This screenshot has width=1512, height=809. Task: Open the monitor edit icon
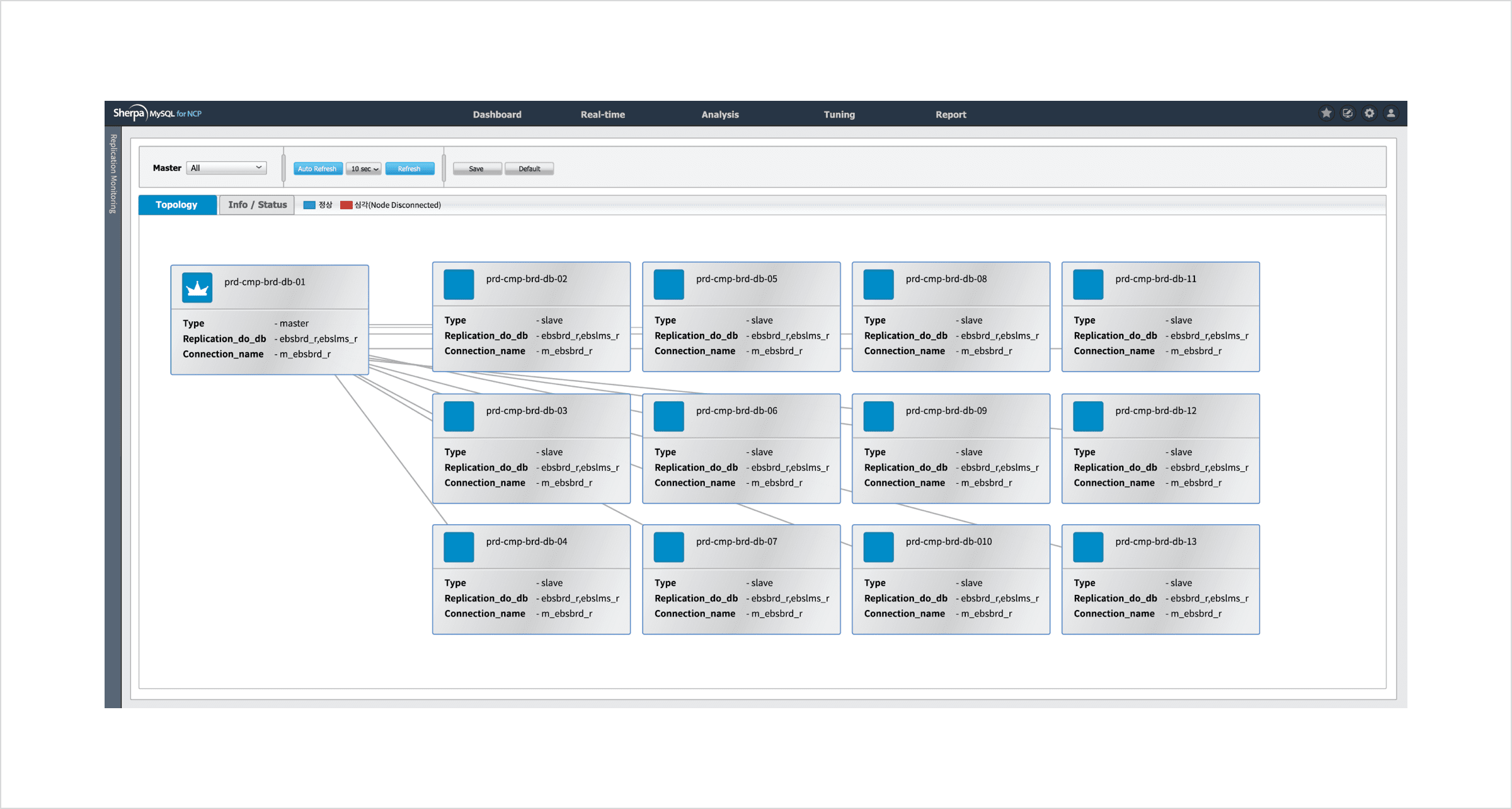(x=1348, y=113)
